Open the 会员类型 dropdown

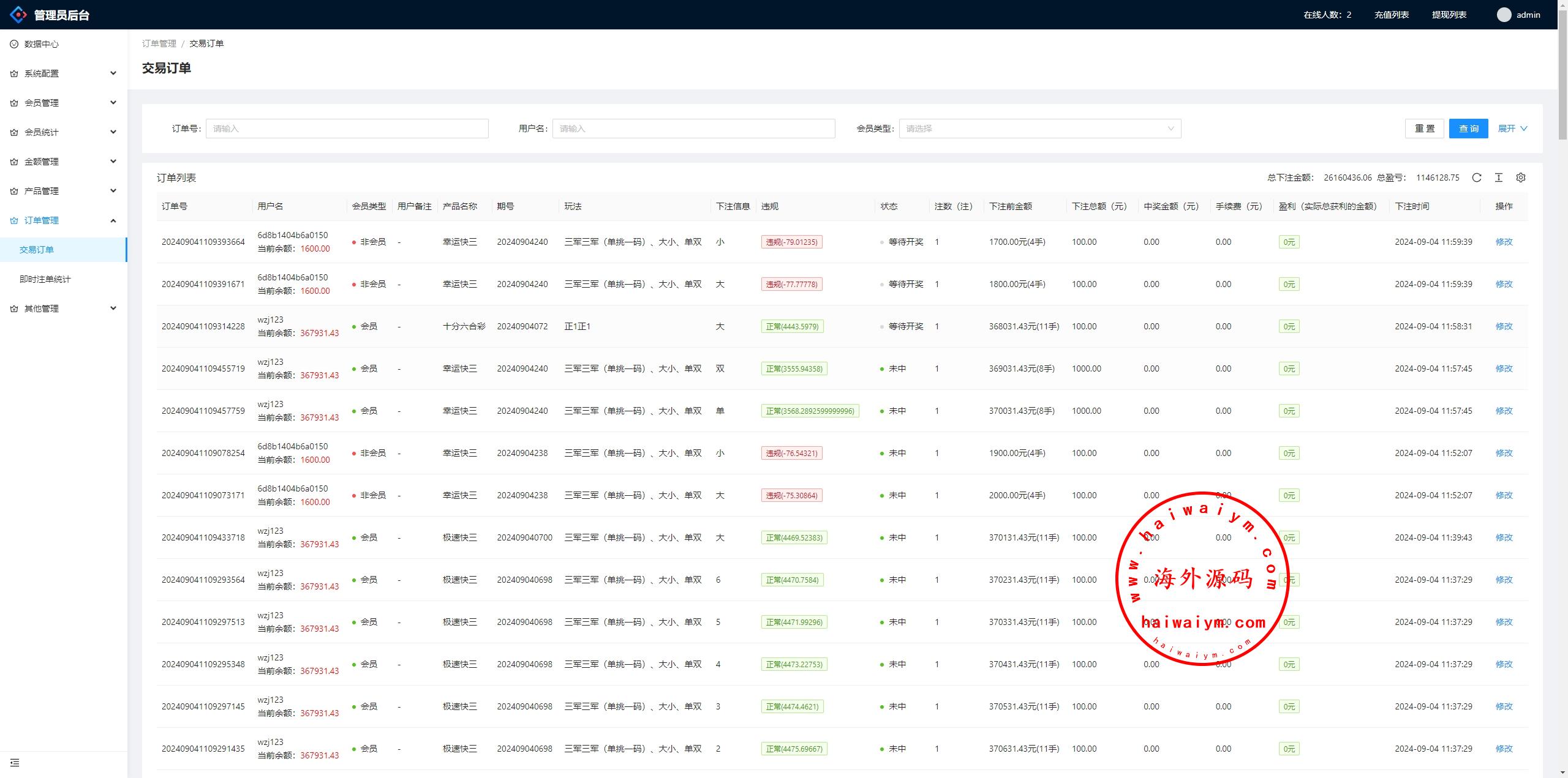1039,129
